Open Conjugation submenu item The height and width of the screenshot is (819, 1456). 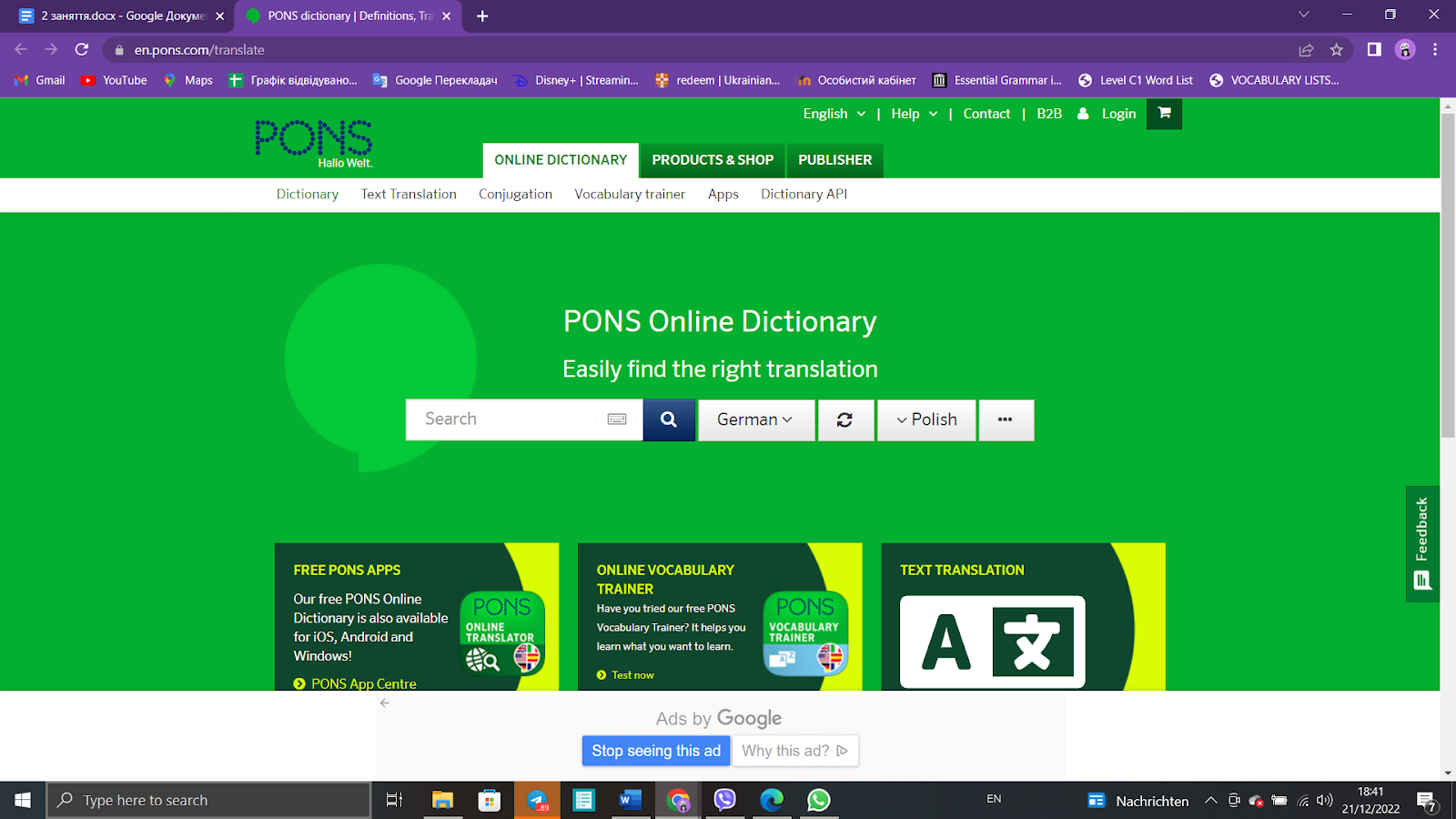(x=515, y=194)
